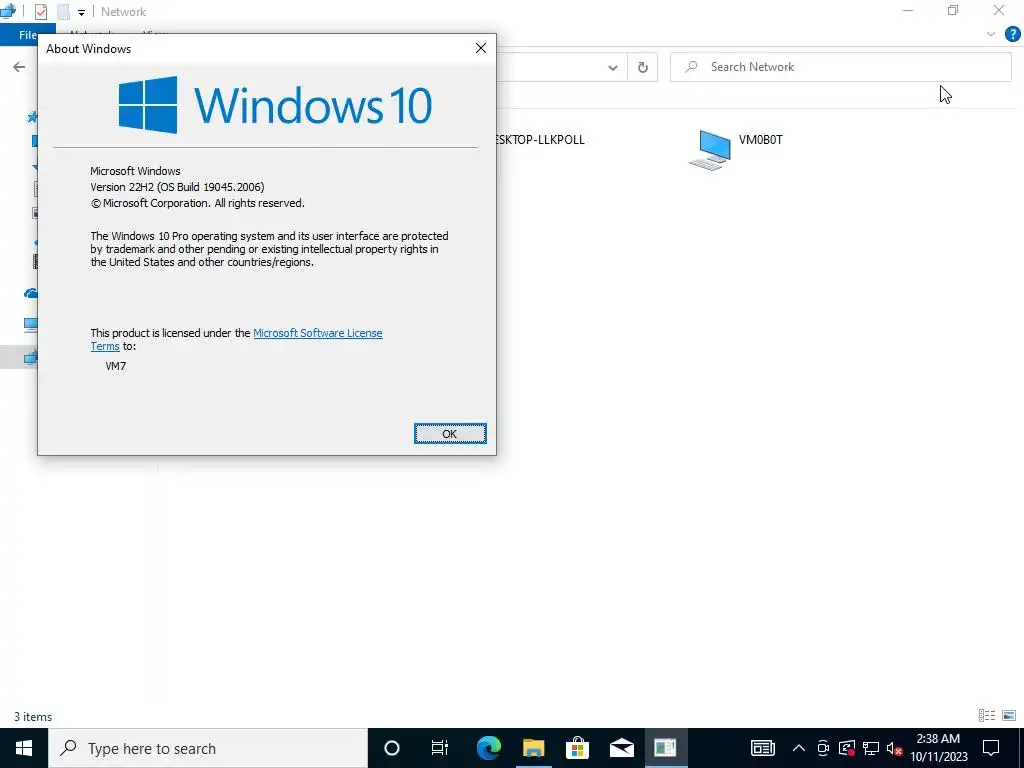This screenshot has width=1024, height=768.
Task: Open the clock showing 2:38 AM
Action: point(938,748)
